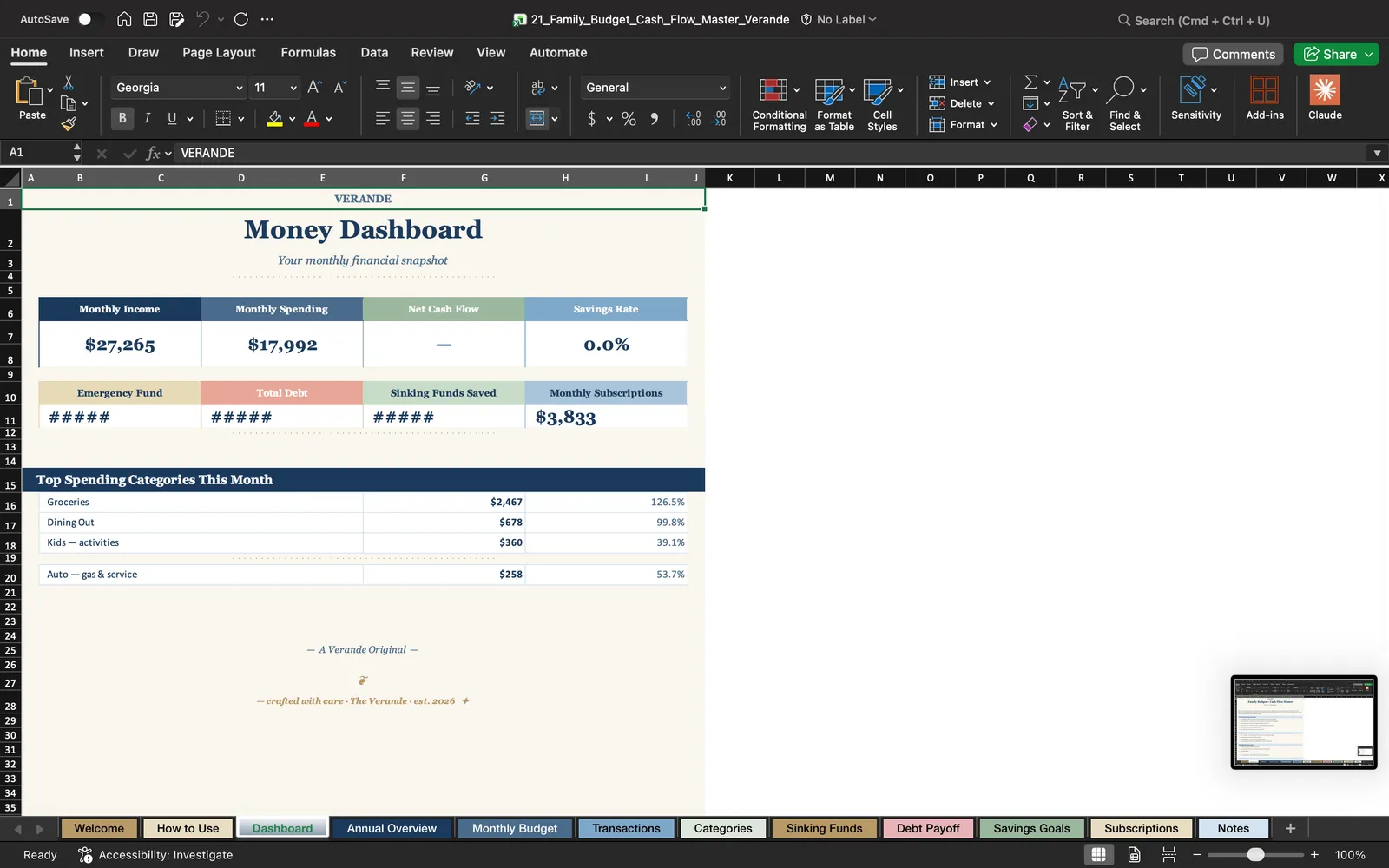
Task: Save the workbook with the Save icon
Action: (150, 19)
